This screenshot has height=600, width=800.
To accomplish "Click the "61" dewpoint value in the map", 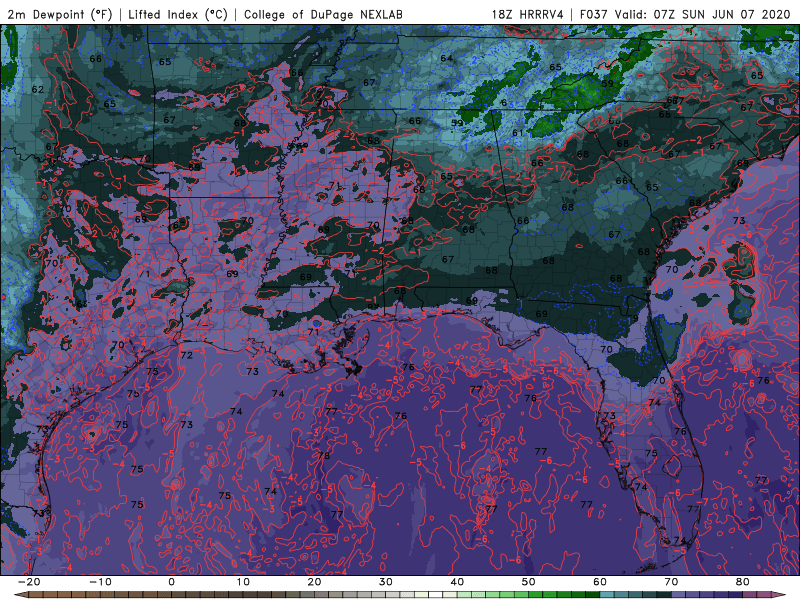I will (x=518, y=133).
